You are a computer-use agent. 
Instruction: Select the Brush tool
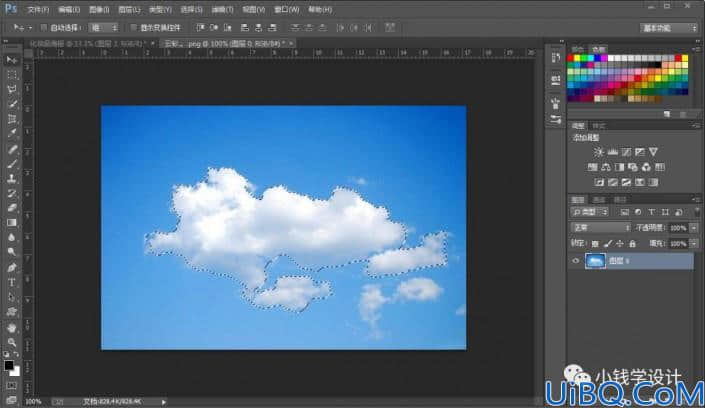coord(12,164)
